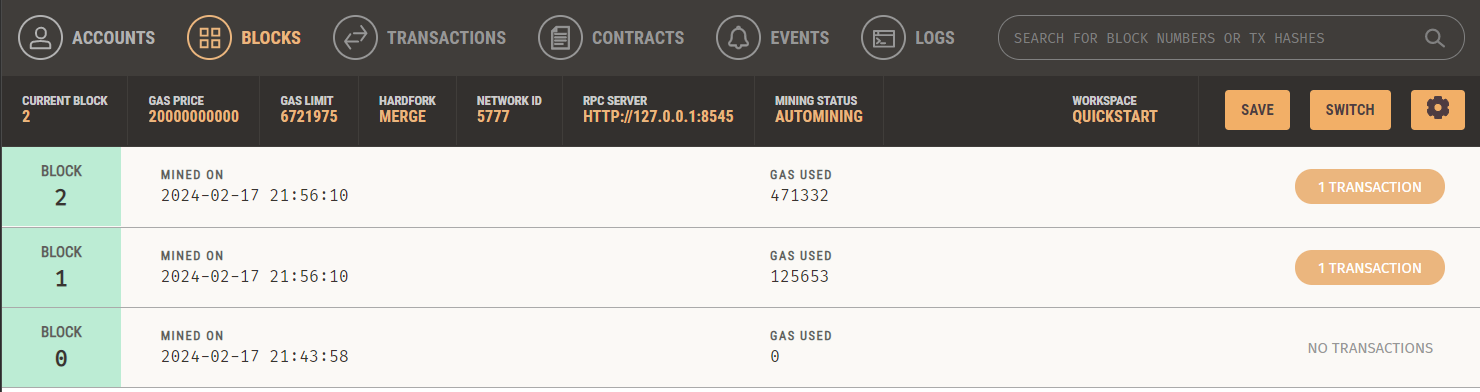Open settings with the gear icon
Image resolution: width=1480 pixels, height=392 pixels.
1438,109
